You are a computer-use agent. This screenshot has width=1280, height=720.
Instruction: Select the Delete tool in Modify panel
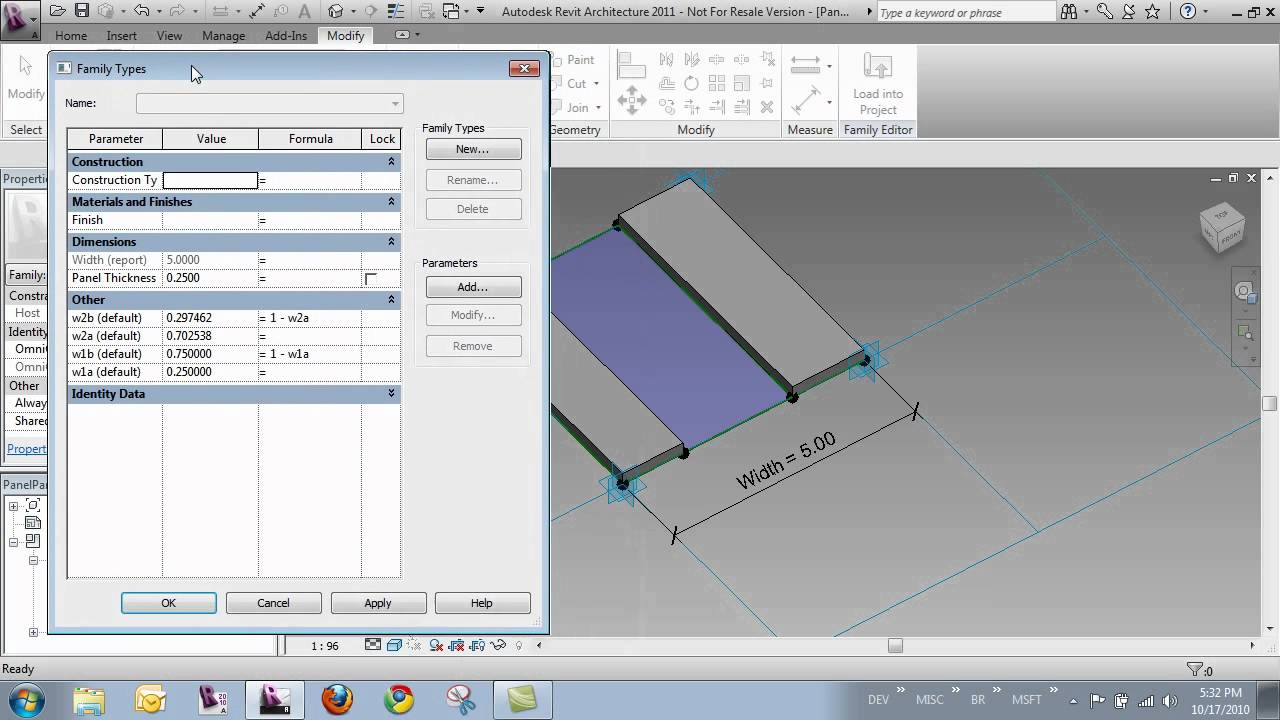(x=767, y=106)
